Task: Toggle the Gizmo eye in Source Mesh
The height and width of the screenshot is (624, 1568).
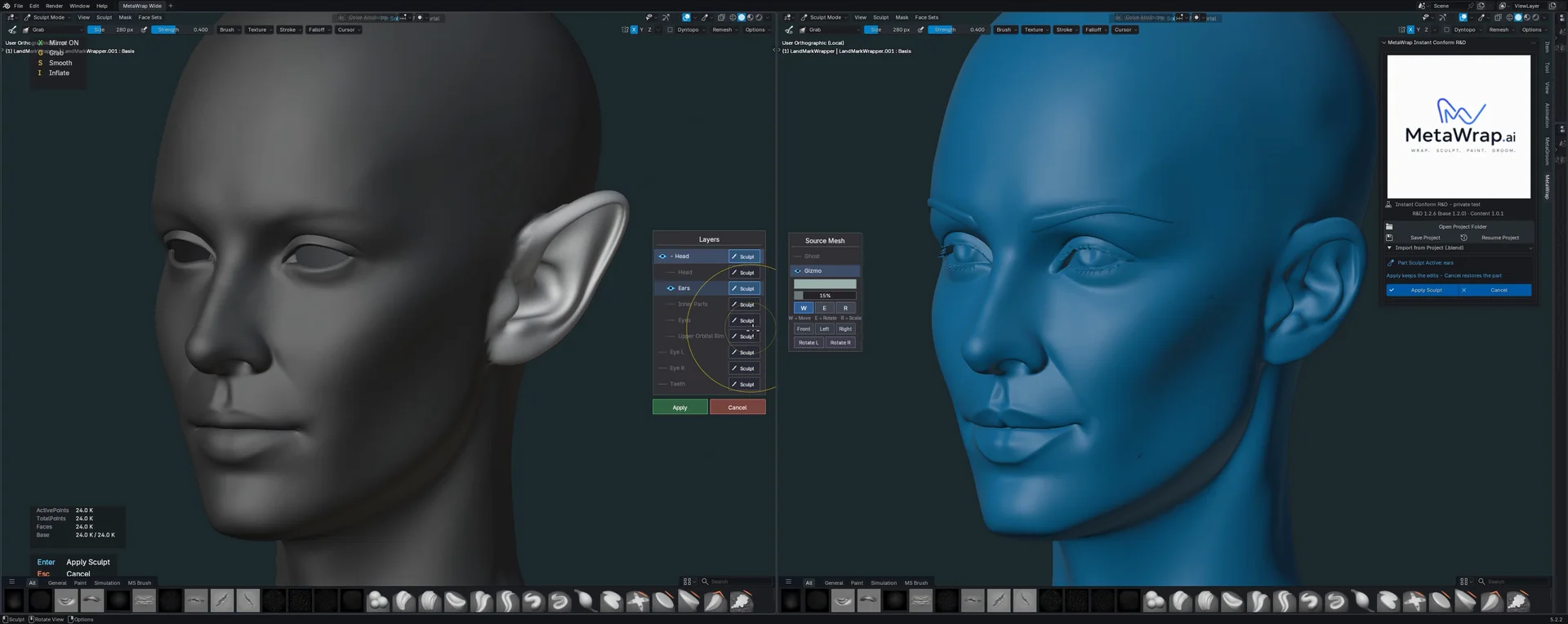Action: pyautogui.click(x=798, y=270)
